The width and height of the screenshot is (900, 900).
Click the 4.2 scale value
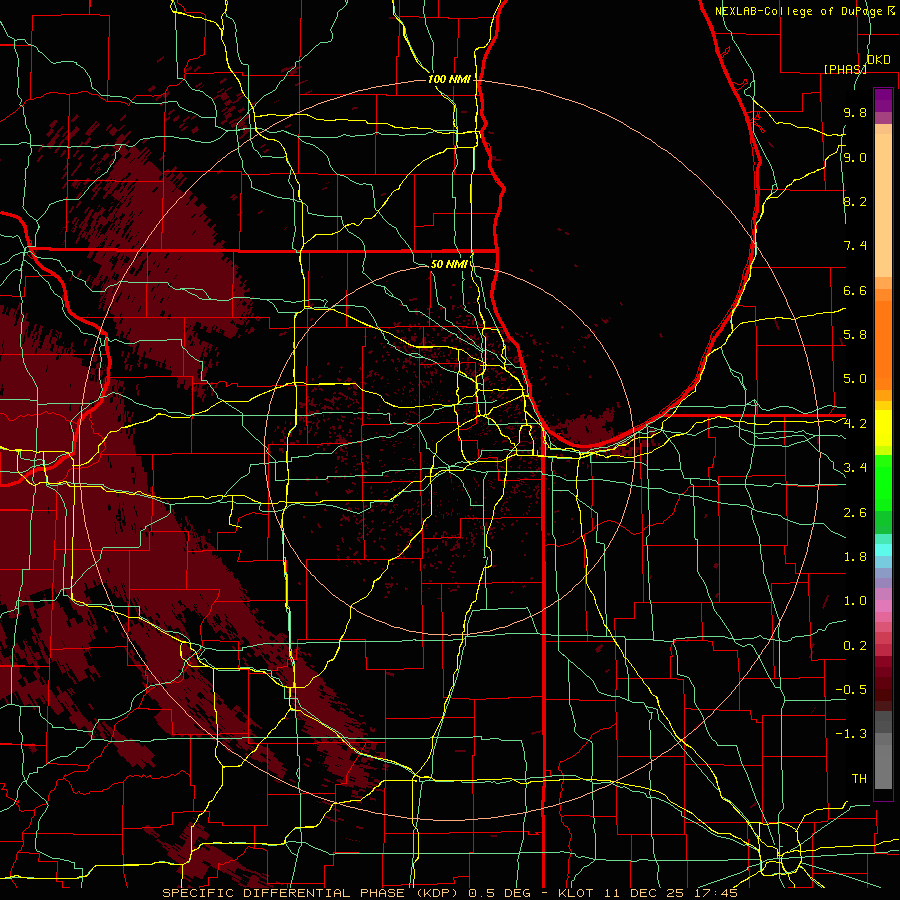(x=855, y=424)
